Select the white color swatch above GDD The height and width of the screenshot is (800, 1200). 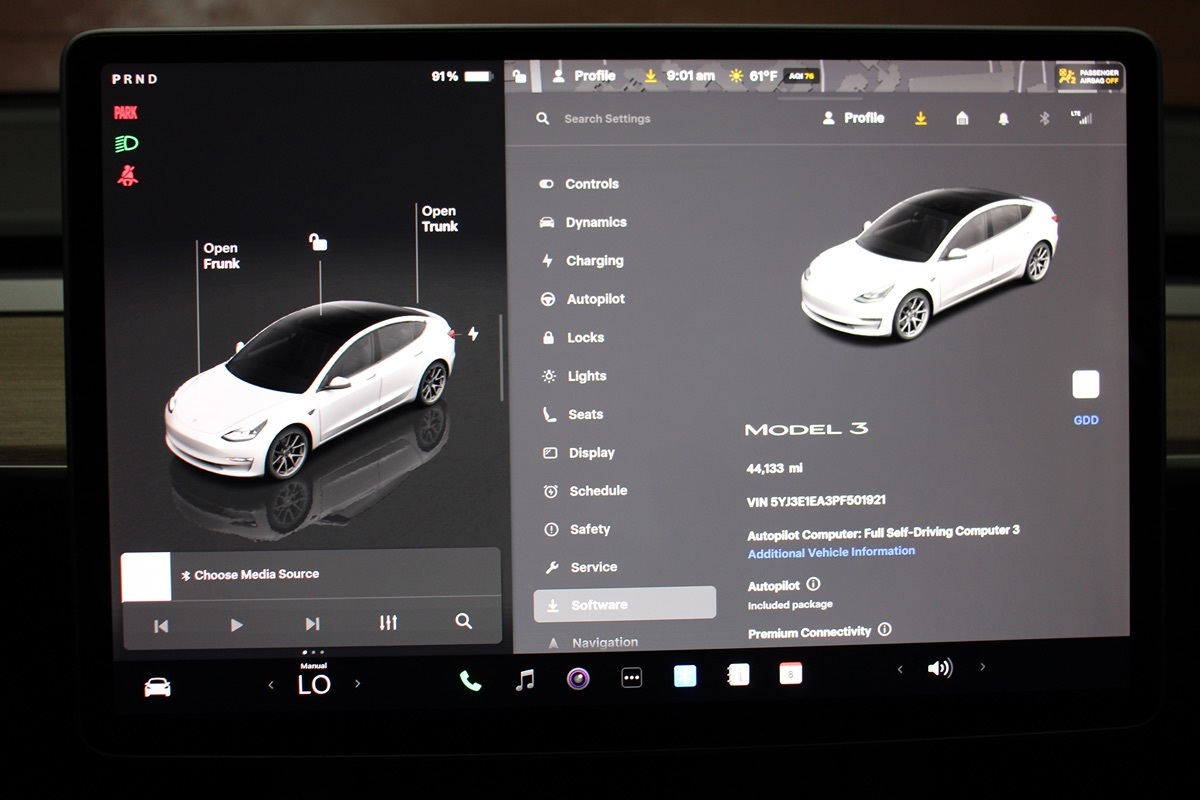[x=1085, y=385]
